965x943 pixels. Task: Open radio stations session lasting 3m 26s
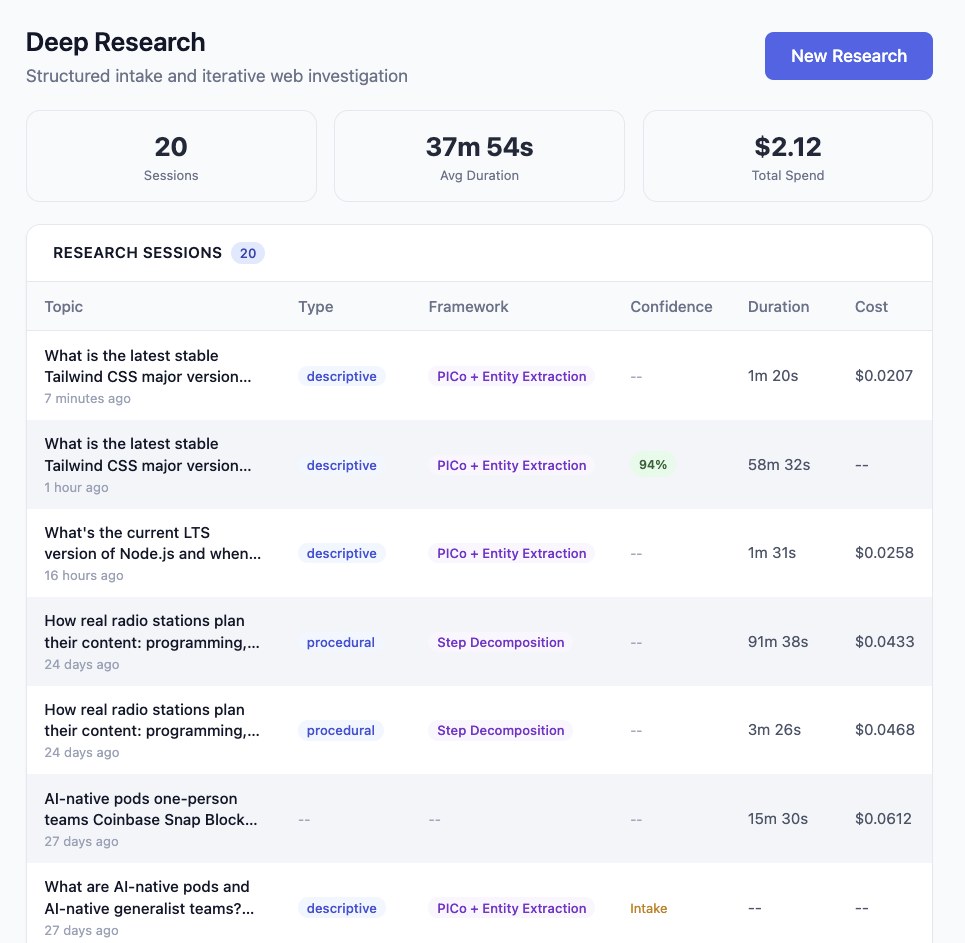(x=479, y=730)
